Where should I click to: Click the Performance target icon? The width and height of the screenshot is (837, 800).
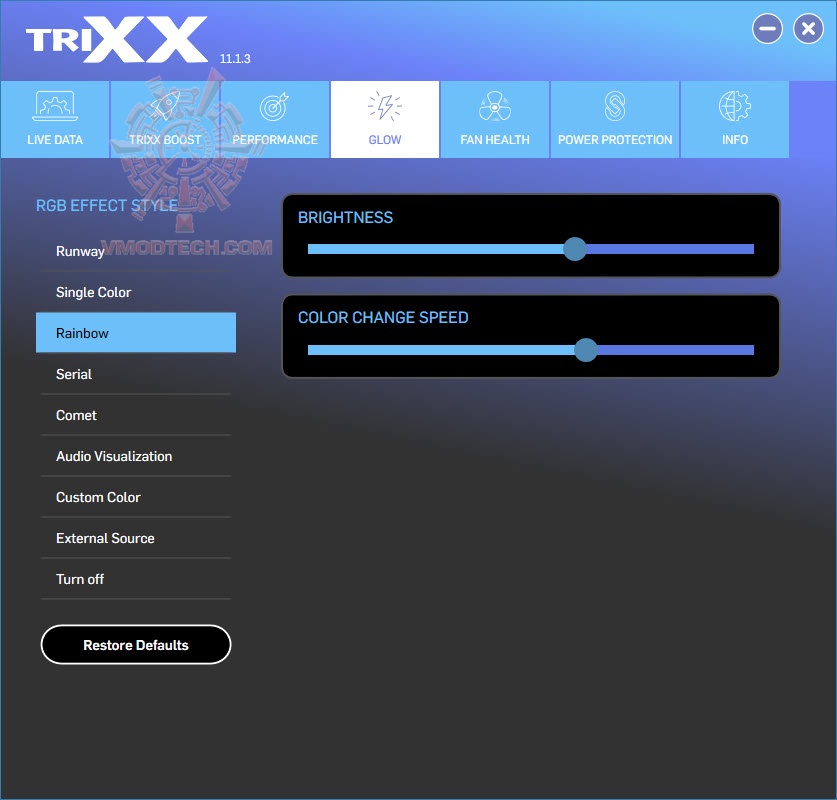(x=274, y=106)
